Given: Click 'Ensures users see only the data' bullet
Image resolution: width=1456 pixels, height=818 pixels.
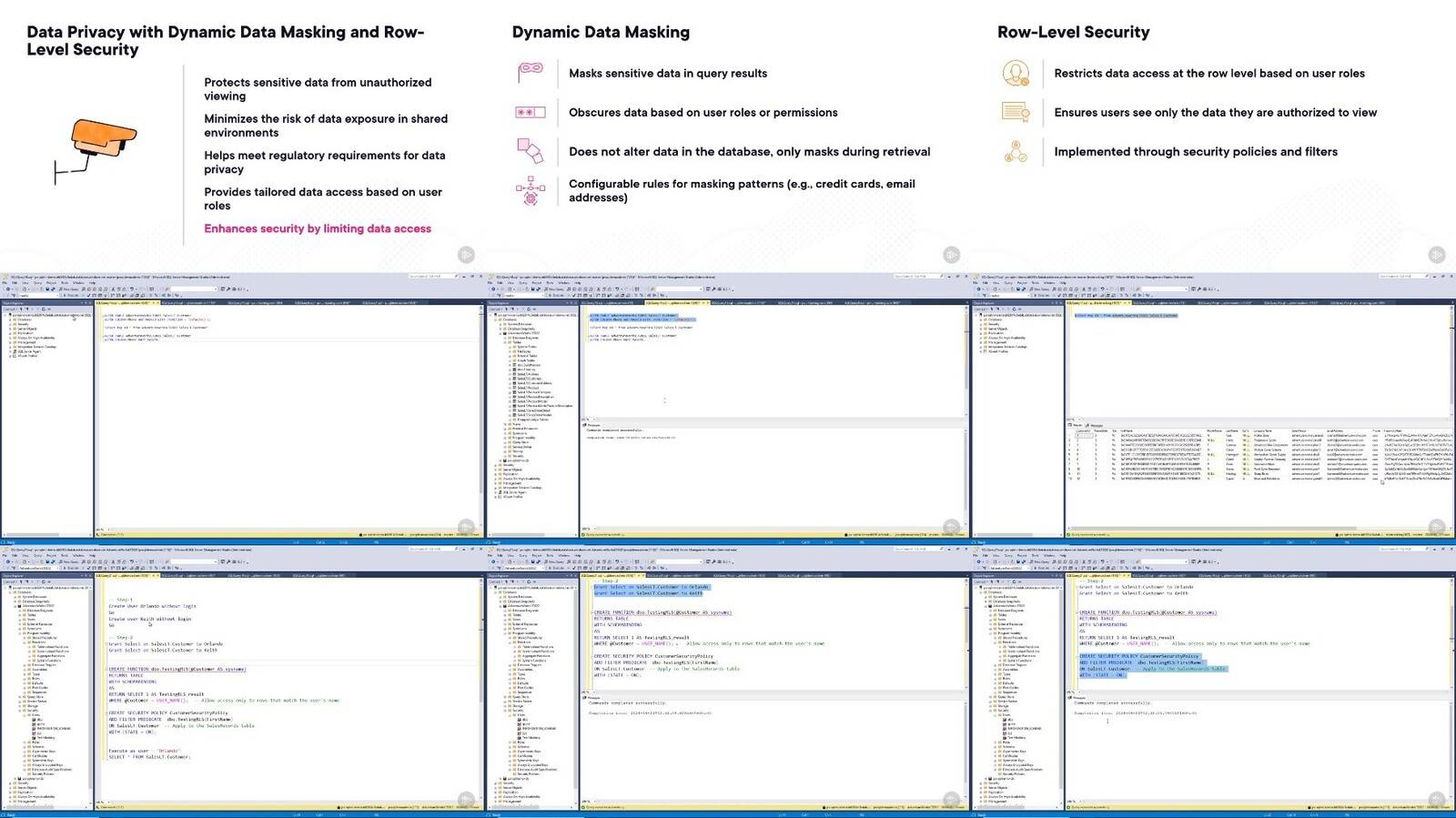Looking at the screenshot, I should click(1216, 113).
